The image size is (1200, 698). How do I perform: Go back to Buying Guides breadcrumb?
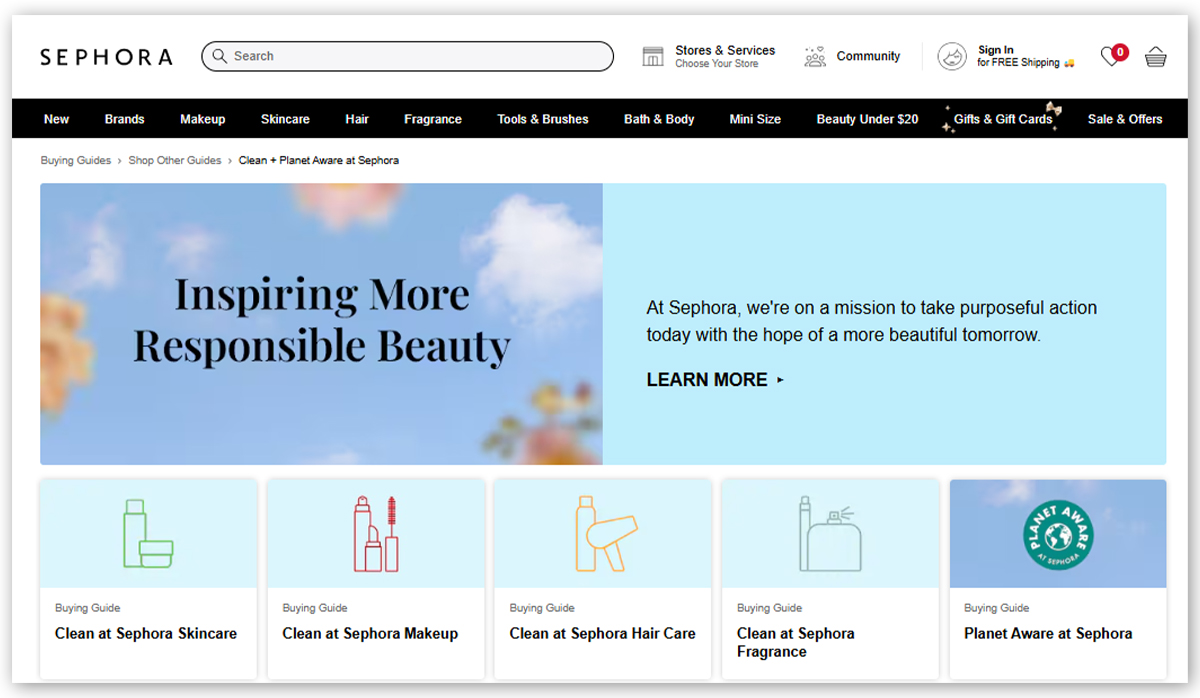(x=75, y=160)
